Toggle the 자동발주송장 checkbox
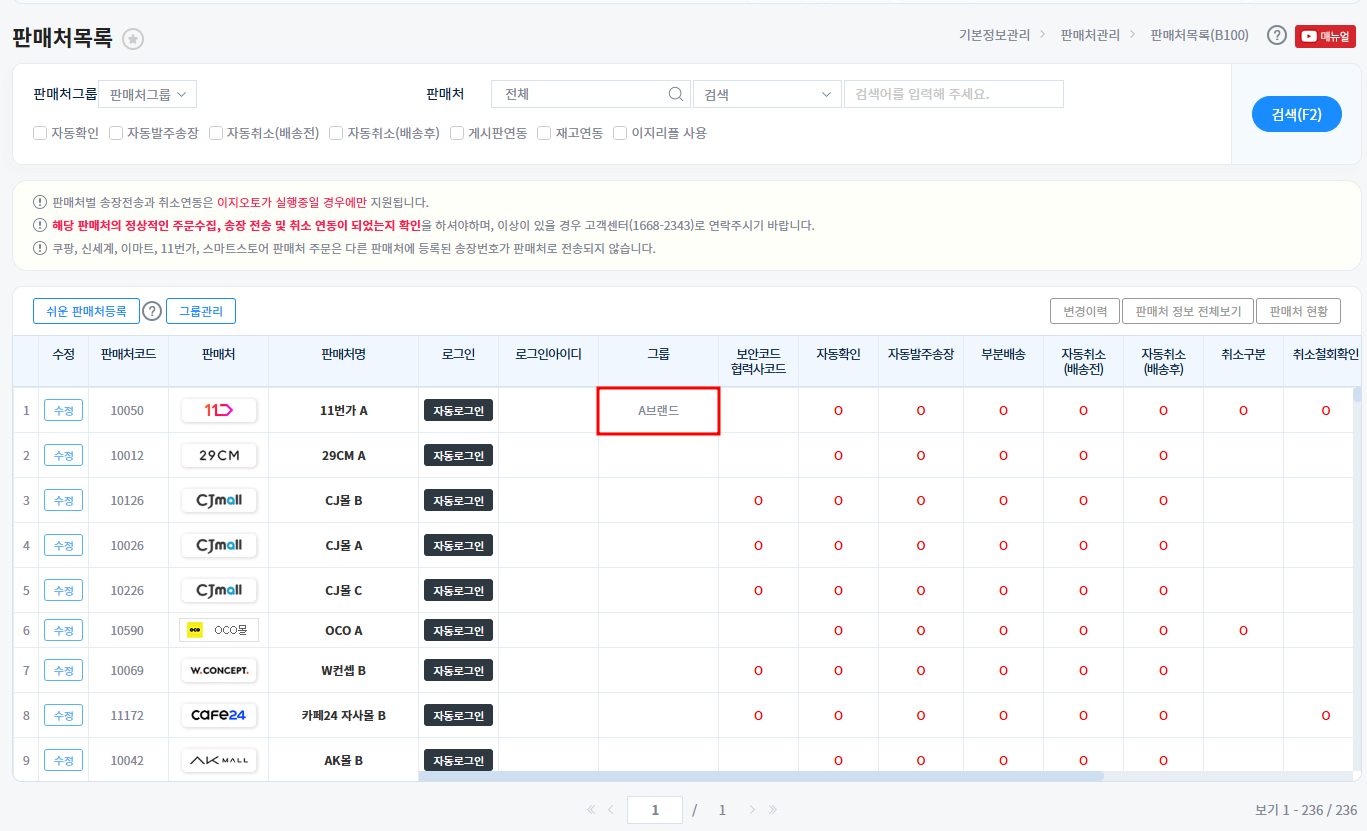 (x=116, y=133)
